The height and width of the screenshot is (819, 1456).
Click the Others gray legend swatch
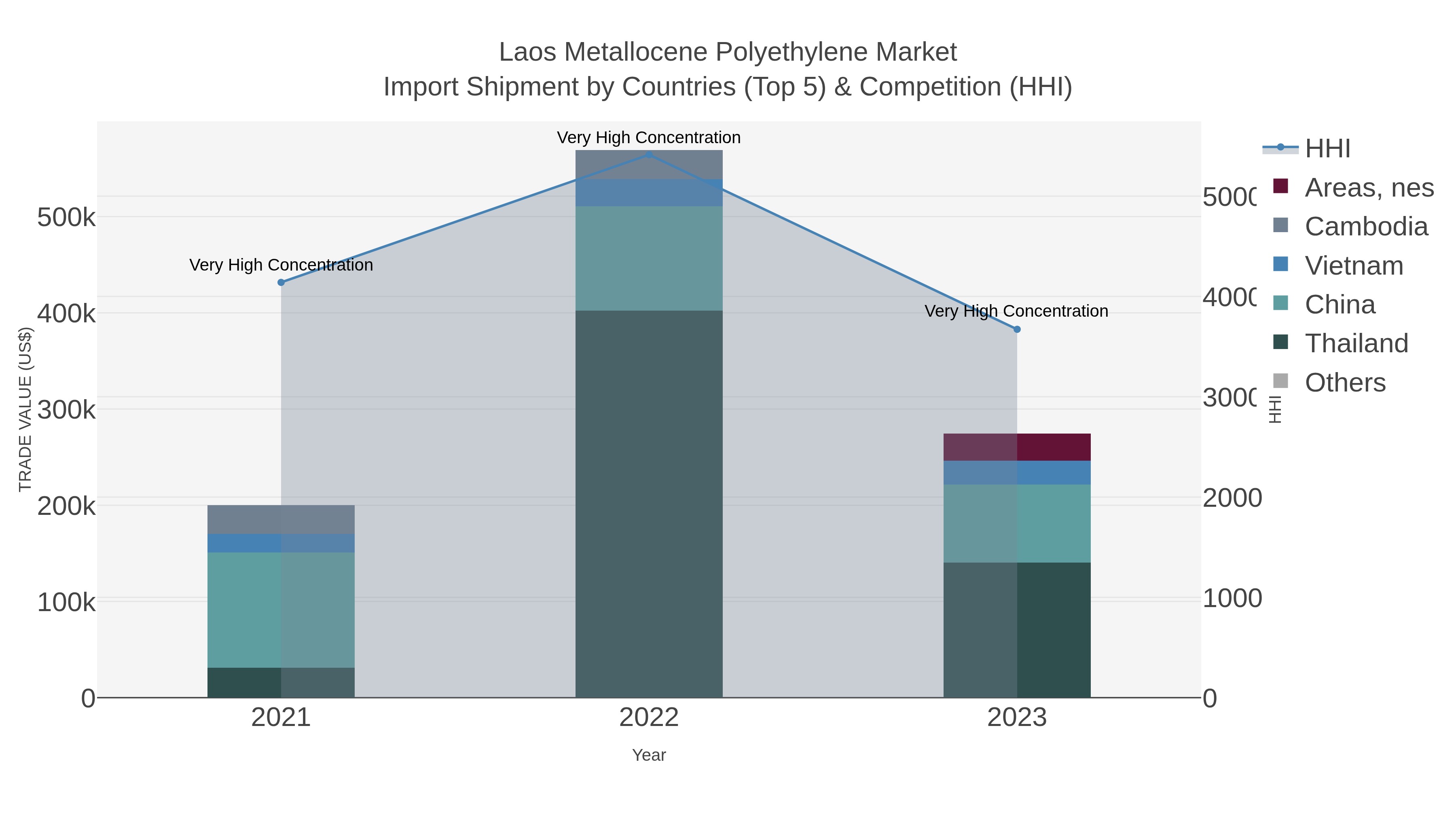1280,381
